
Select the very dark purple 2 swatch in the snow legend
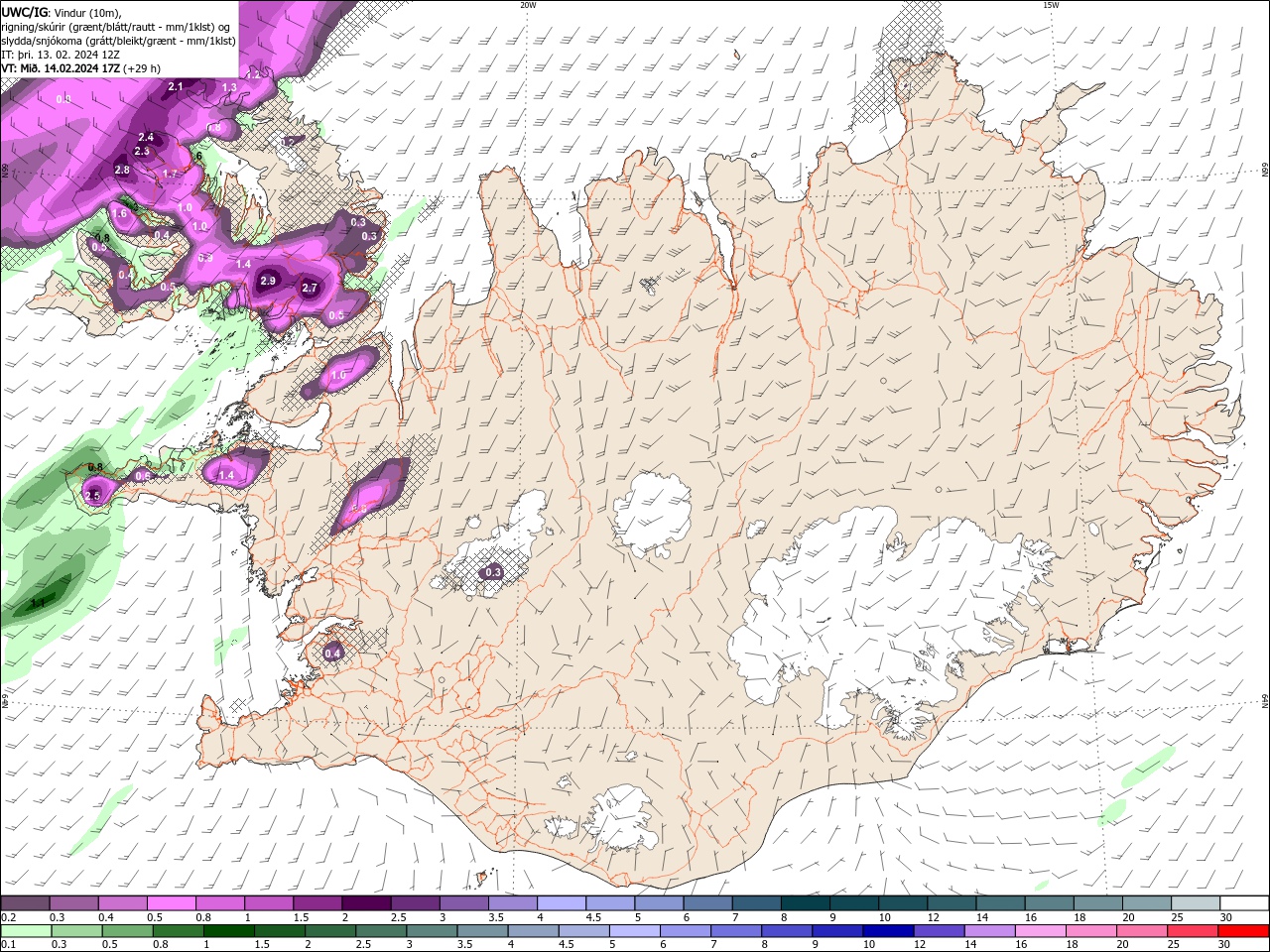tap(366, 903)
